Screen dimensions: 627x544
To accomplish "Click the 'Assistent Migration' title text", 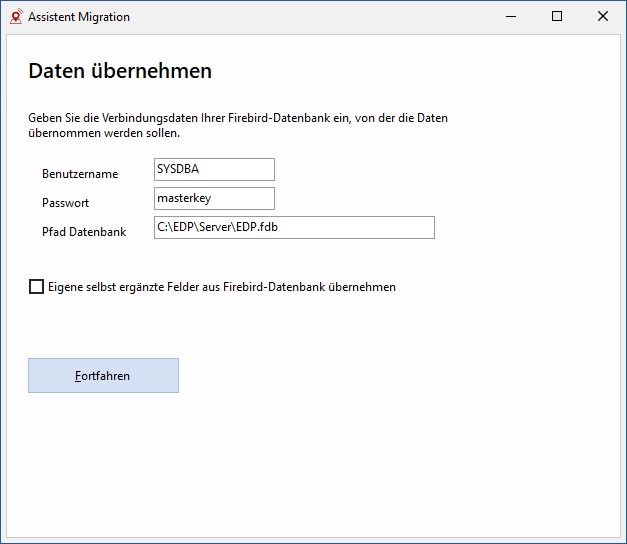I will click(79, 17).
